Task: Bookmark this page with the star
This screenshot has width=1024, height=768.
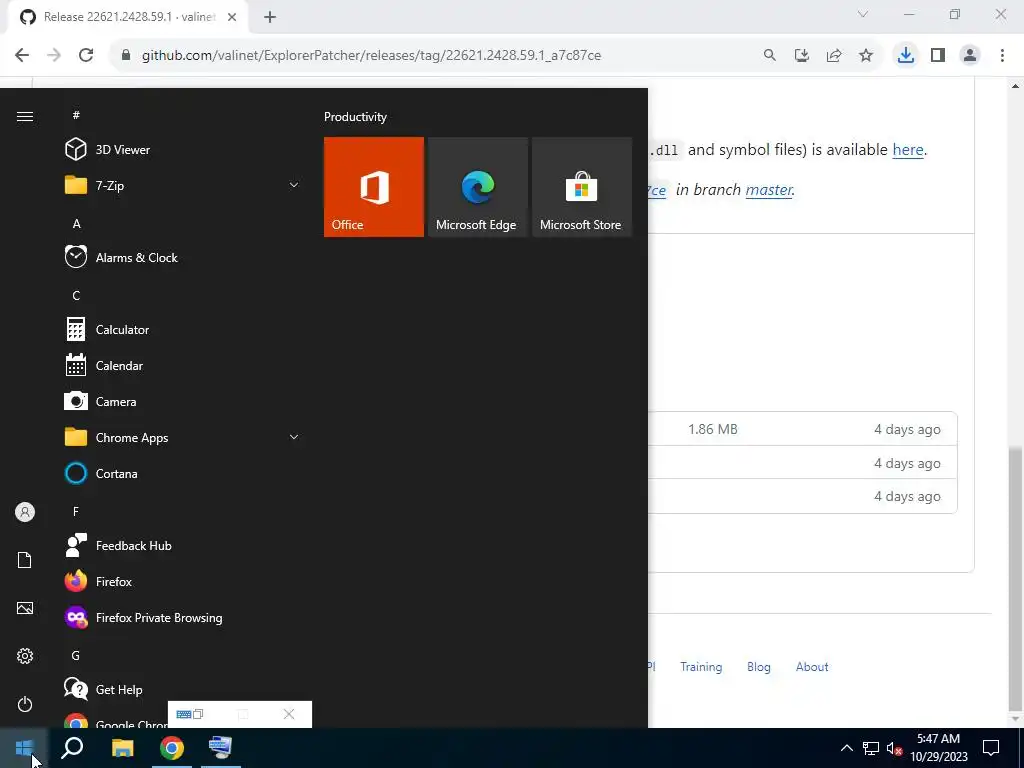Action: tap(866, 55)
